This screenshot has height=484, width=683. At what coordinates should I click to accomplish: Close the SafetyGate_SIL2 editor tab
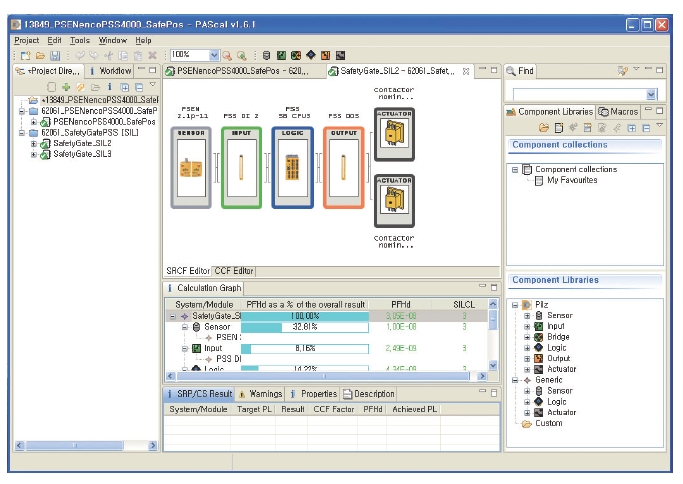point(466,71)
